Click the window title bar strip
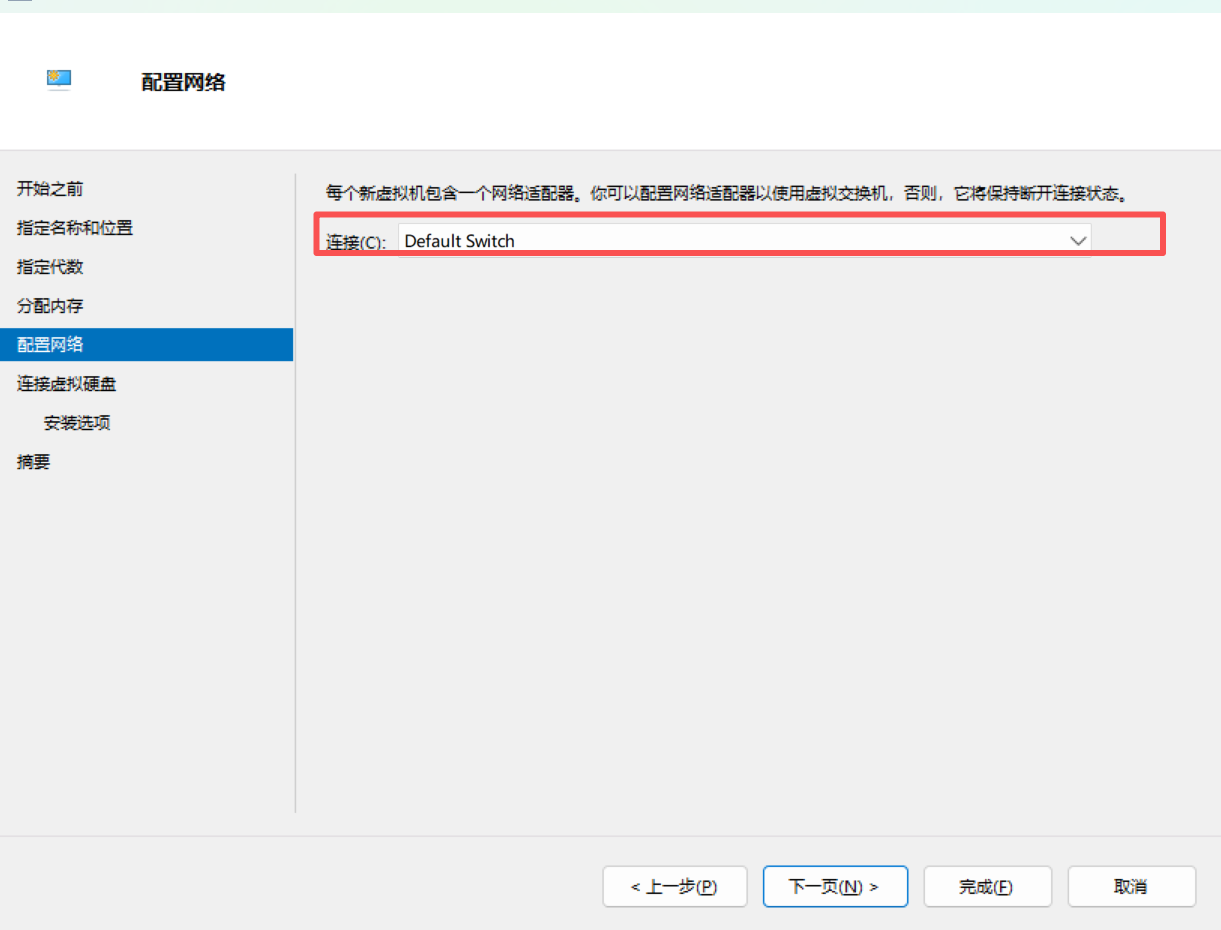Image resolution: width=1221 pixels, height=930 pixels. pos(610,5)
